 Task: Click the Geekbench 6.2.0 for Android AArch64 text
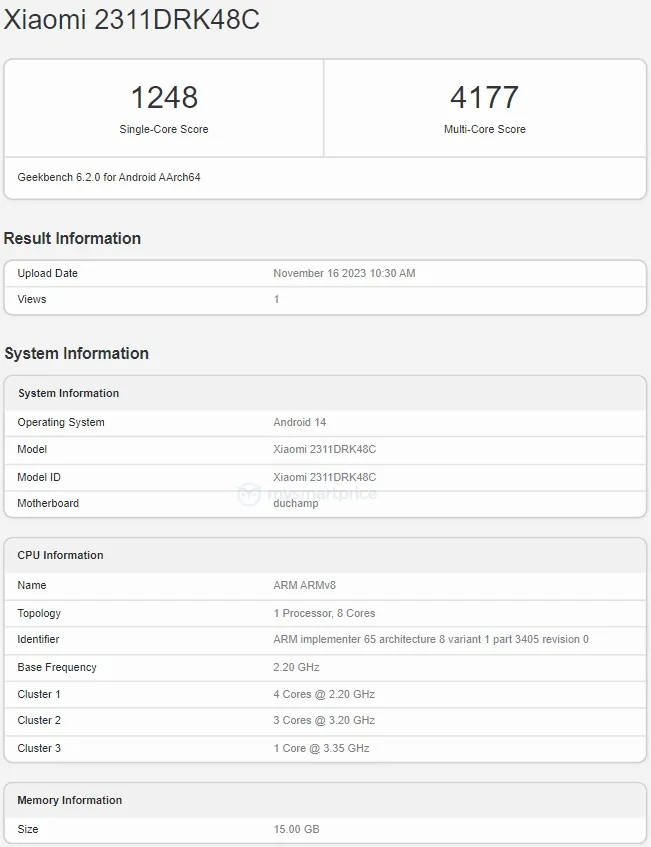tap(109, 177)
